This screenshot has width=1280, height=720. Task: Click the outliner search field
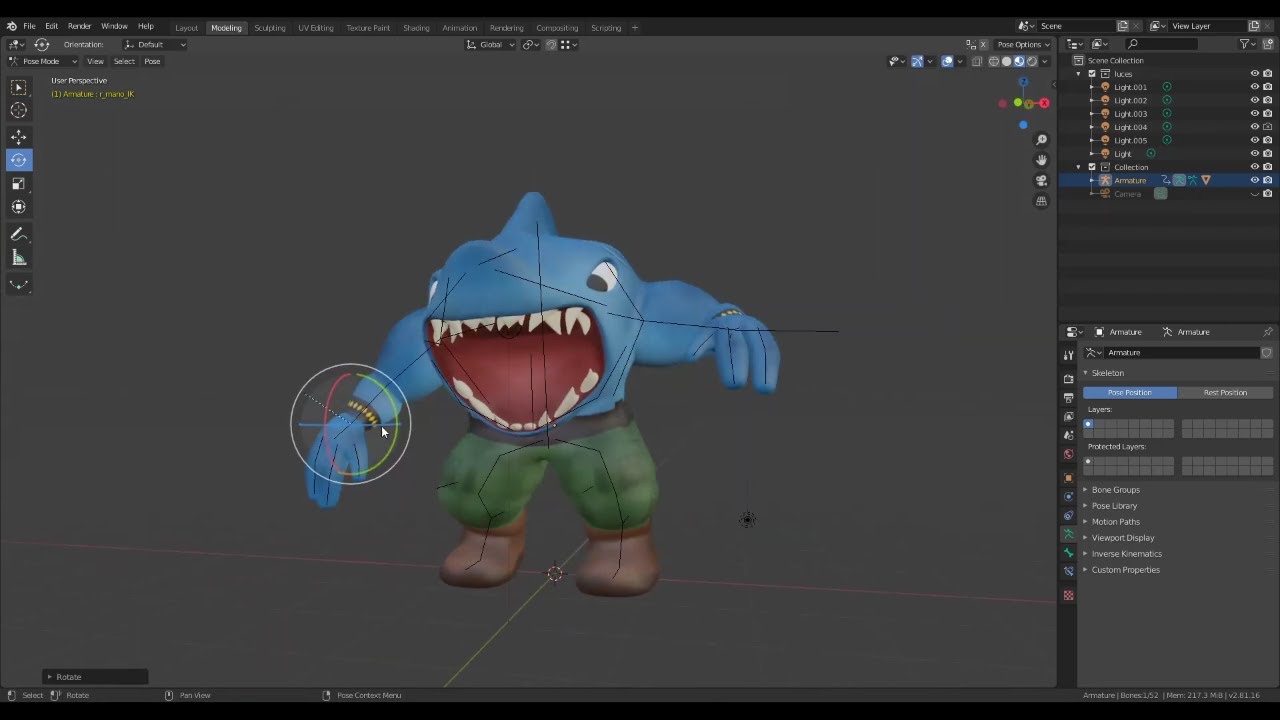pos(1160,44)
